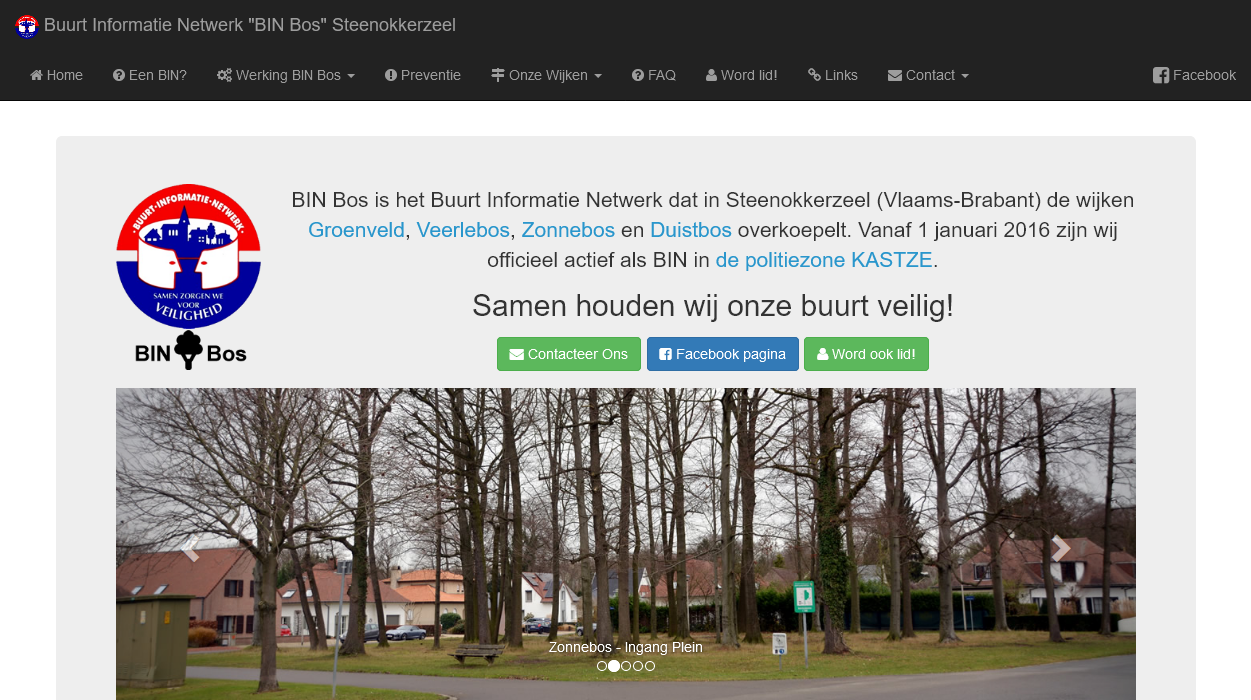Open the FAQ page
Screen dimensions: 1251x700
[654, 75]
